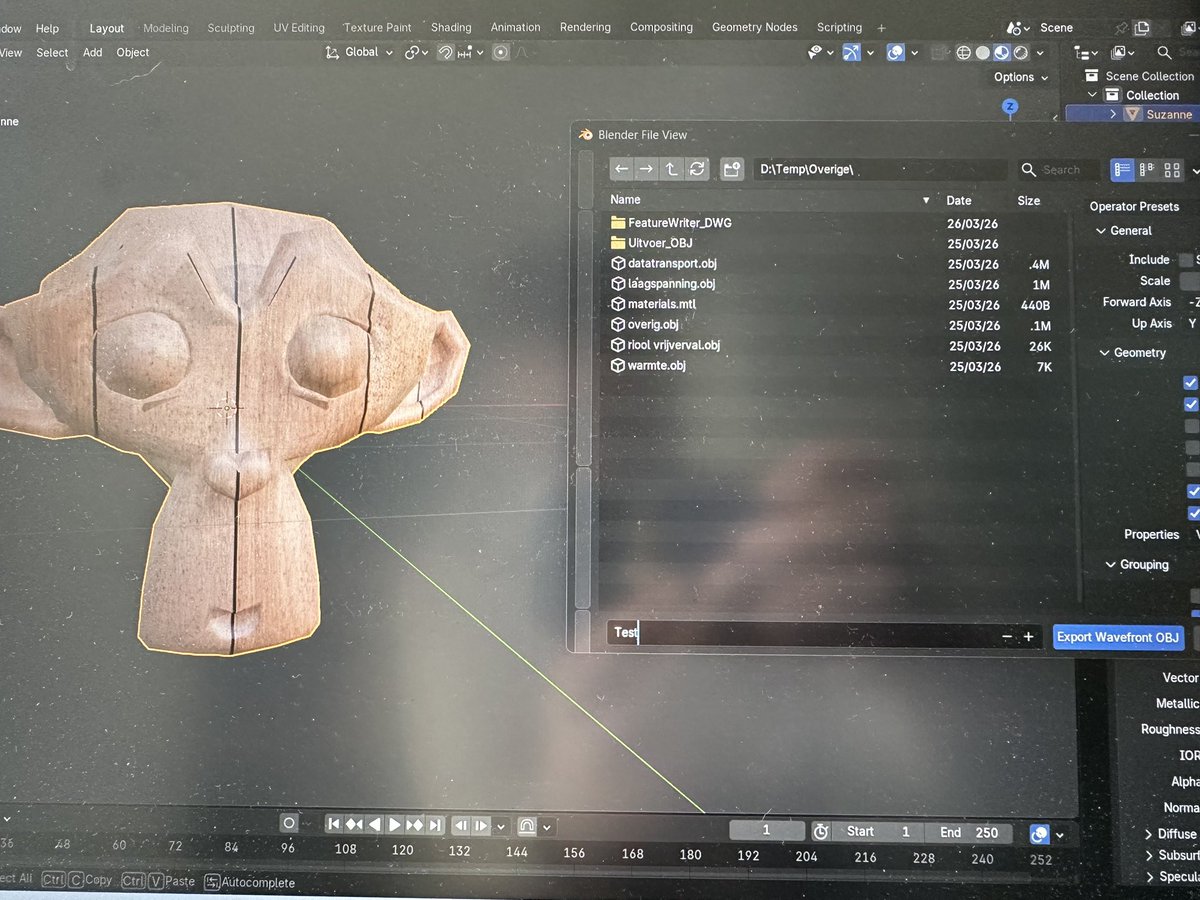
Task: Toggle auto keying record button
Action: [289, 824]
